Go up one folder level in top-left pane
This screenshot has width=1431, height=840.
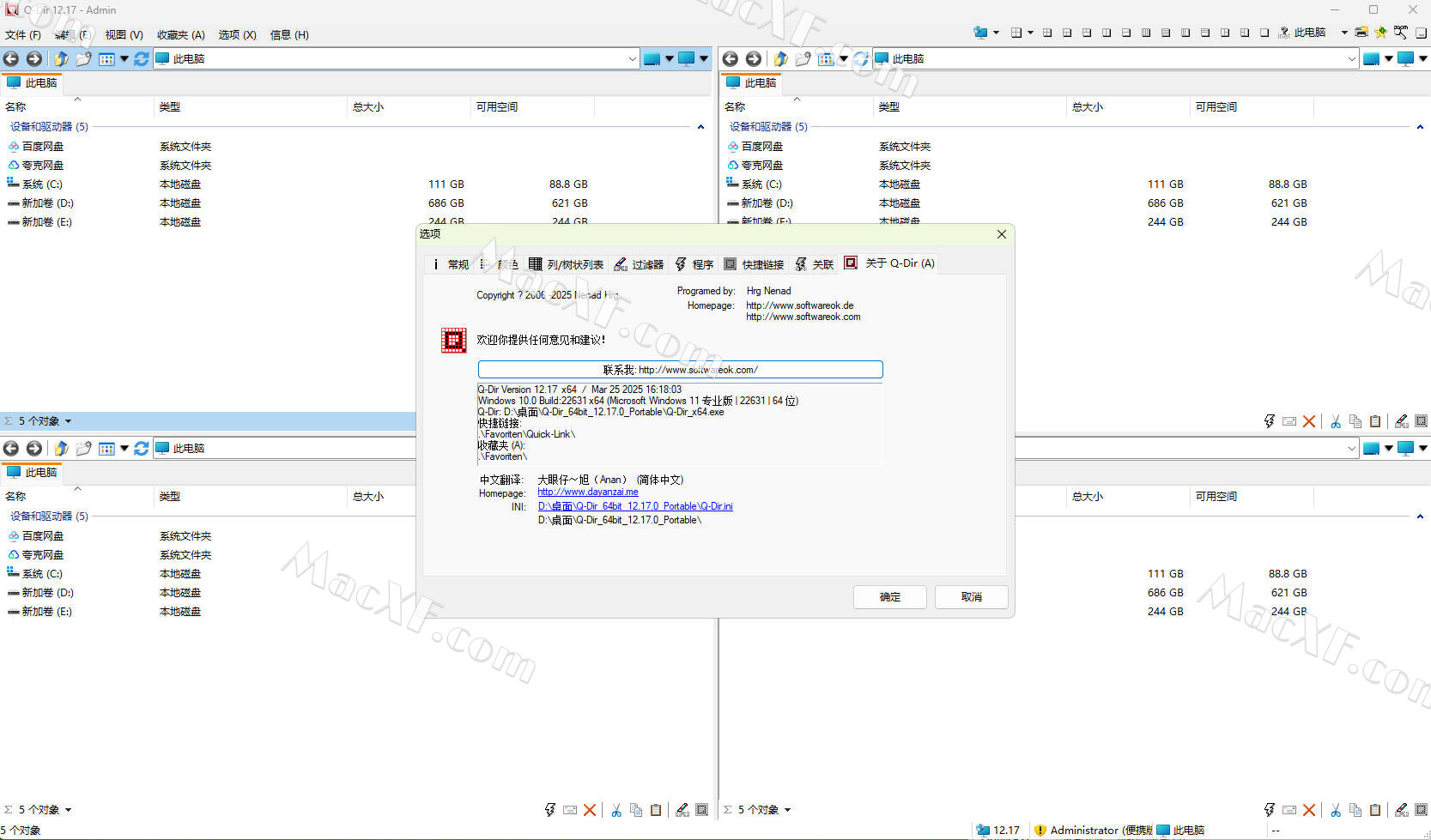point(61,59)
